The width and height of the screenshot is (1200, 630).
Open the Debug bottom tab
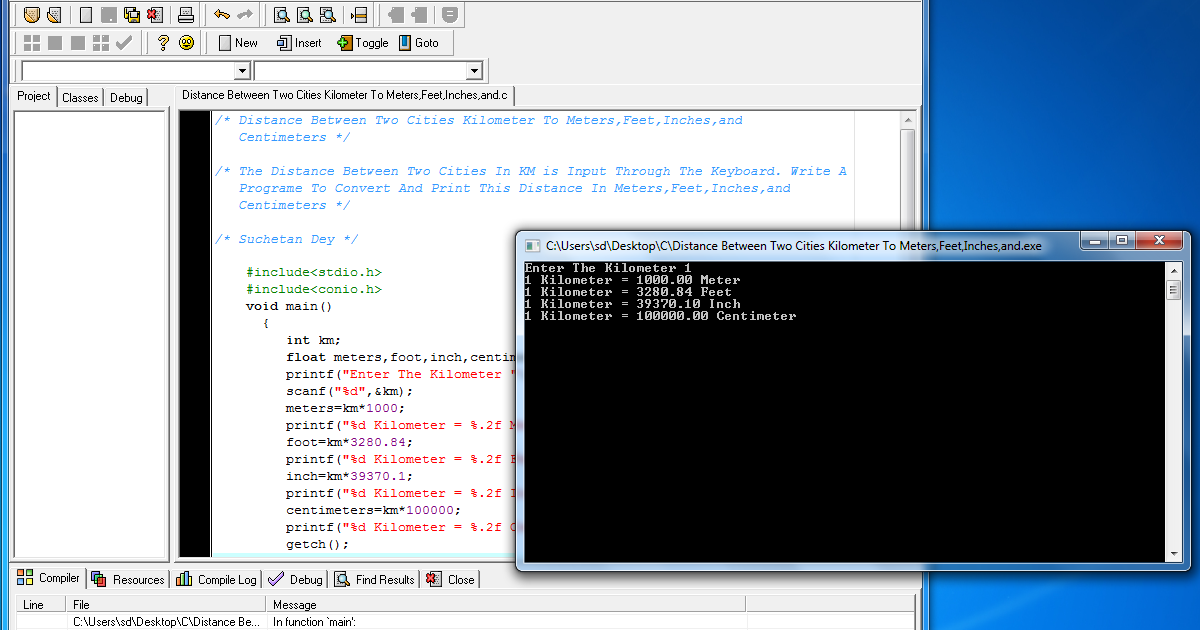point(296,579)
